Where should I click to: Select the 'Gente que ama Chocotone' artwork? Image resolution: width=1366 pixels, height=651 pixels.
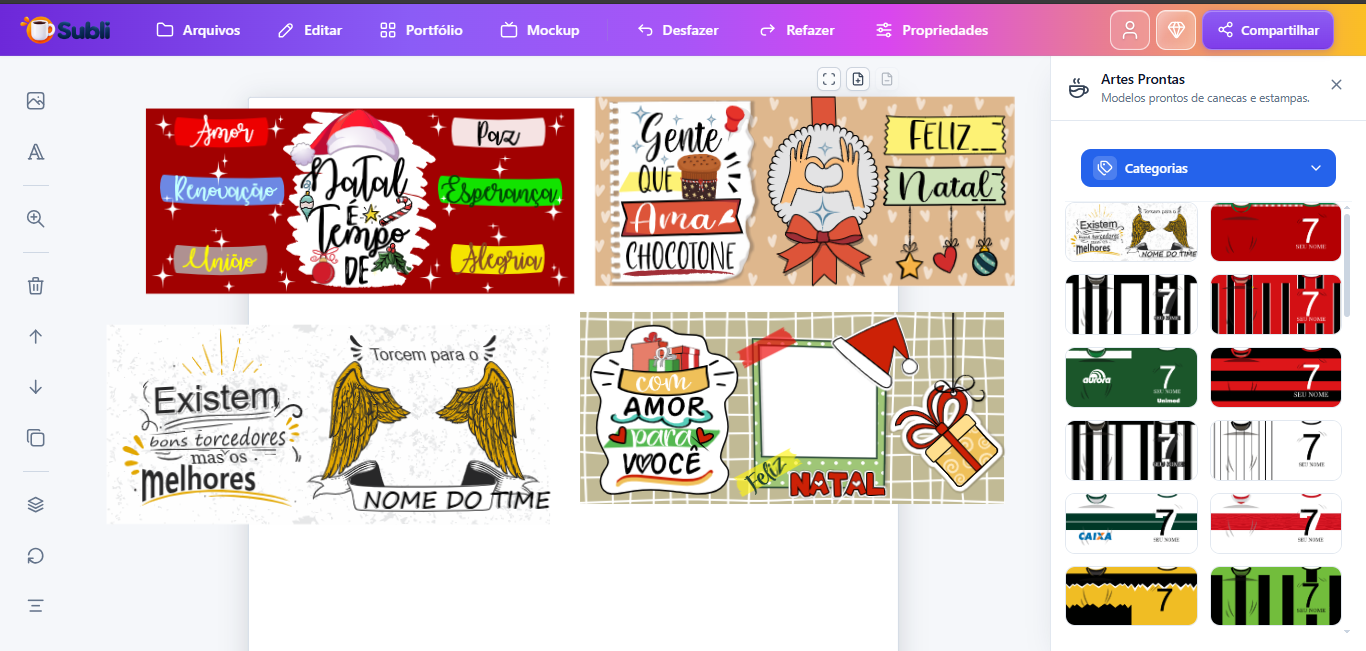[805, 191]
